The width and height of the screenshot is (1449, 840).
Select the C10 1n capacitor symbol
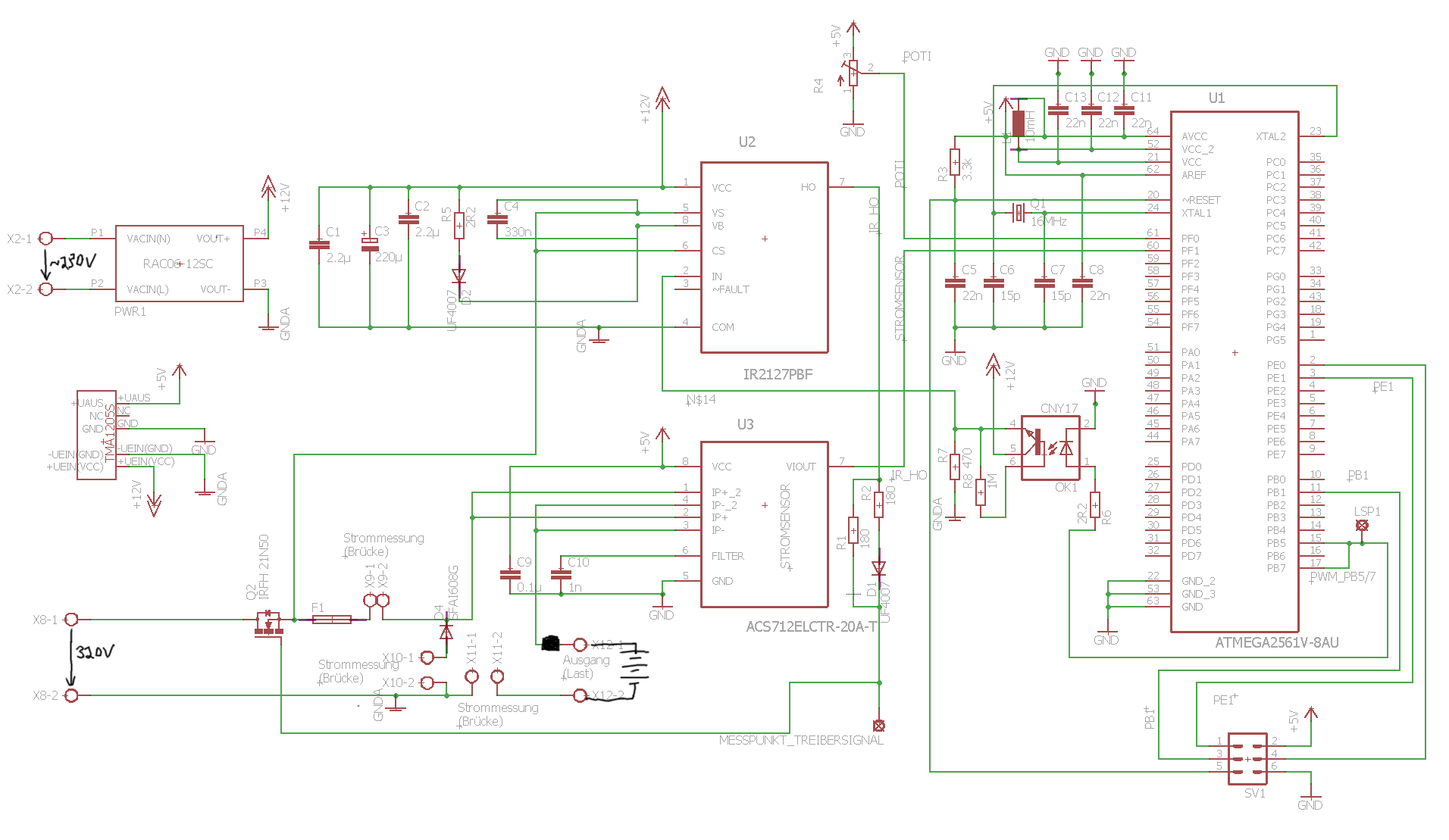561,574
